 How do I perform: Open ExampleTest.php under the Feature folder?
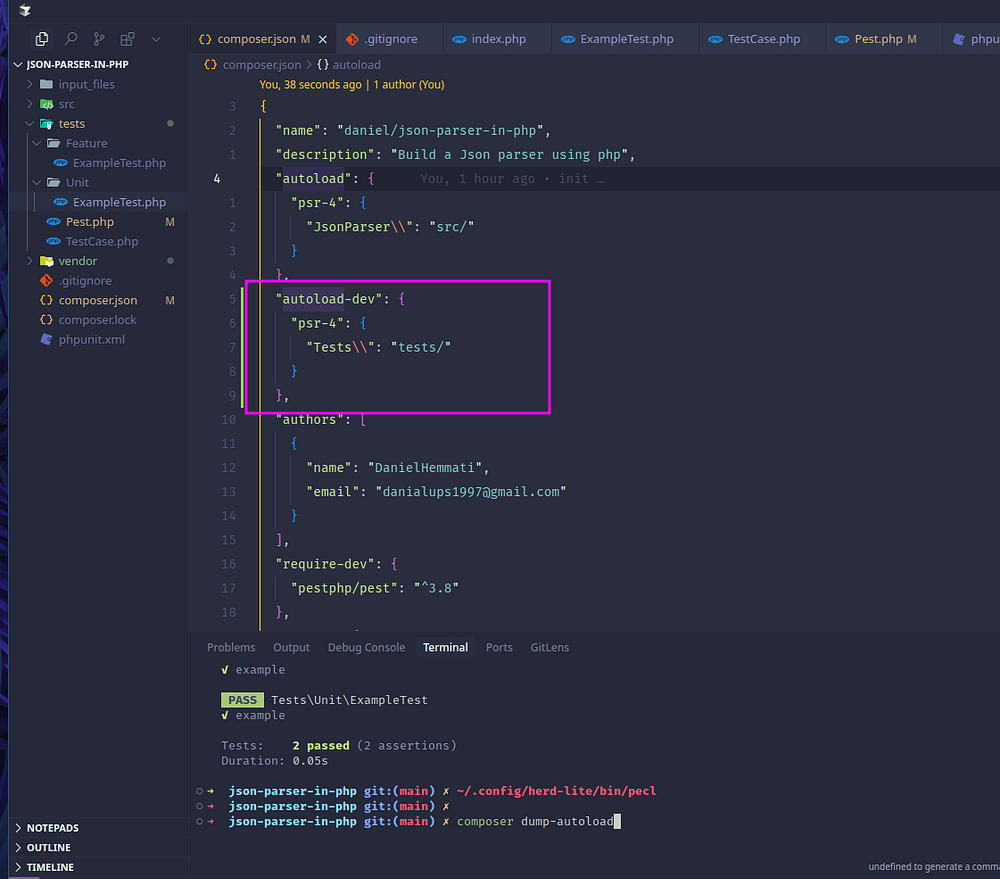[119, 163]
